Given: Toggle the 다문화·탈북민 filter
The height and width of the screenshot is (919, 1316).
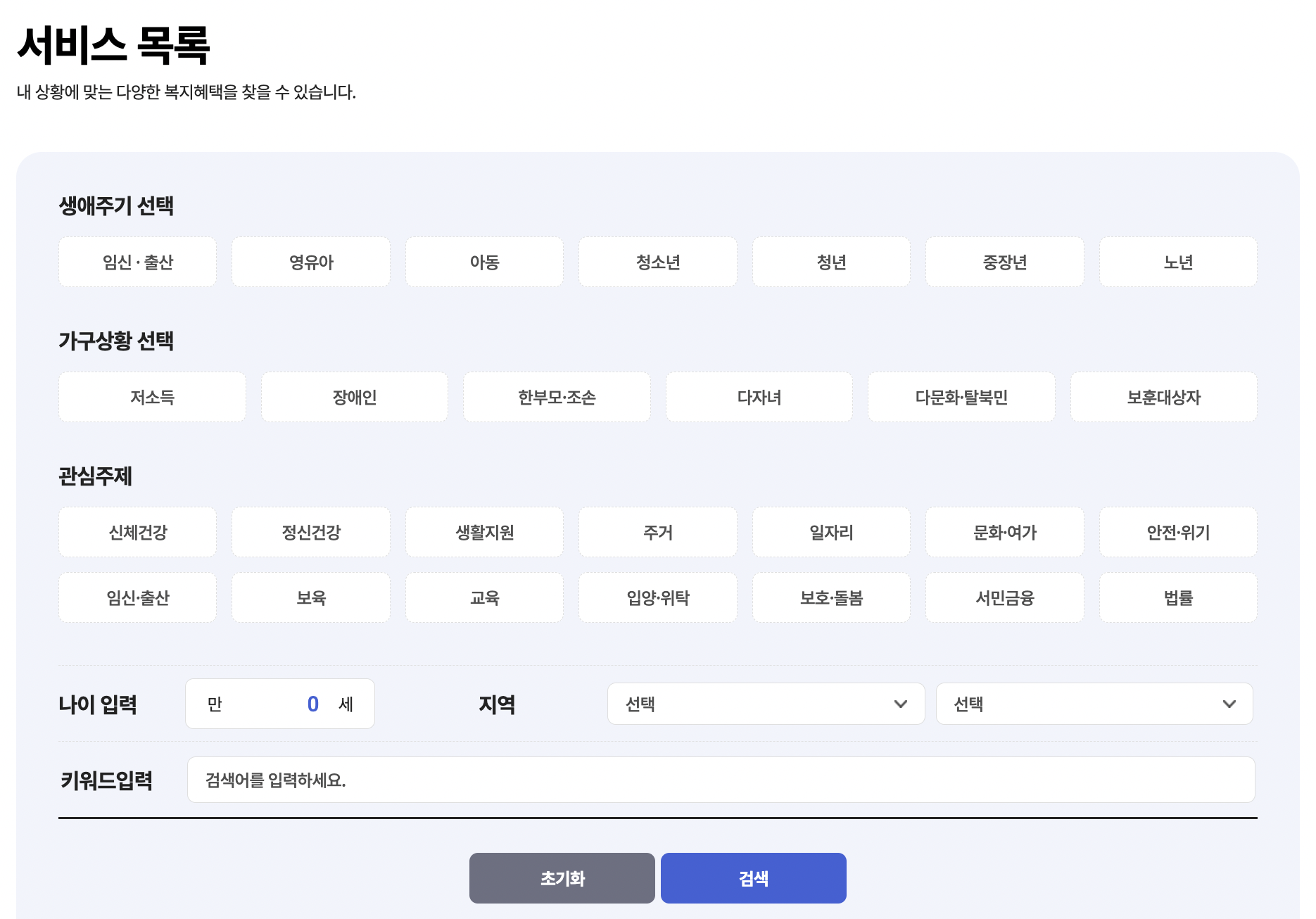Looking at the screenshot, I should tap(961, 396).
